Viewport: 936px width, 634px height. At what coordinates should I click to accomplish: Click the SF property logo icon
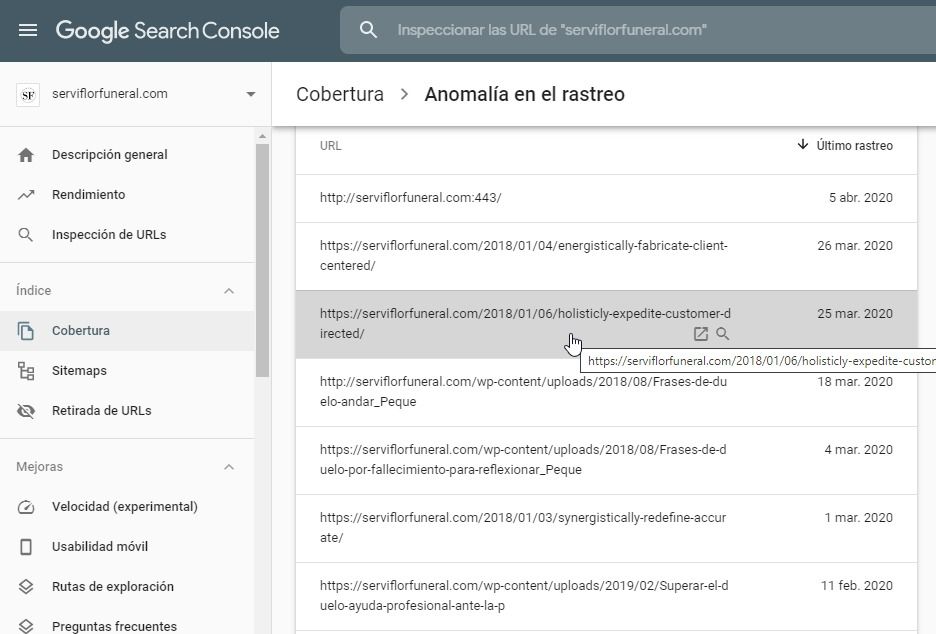tap(27, 95)
